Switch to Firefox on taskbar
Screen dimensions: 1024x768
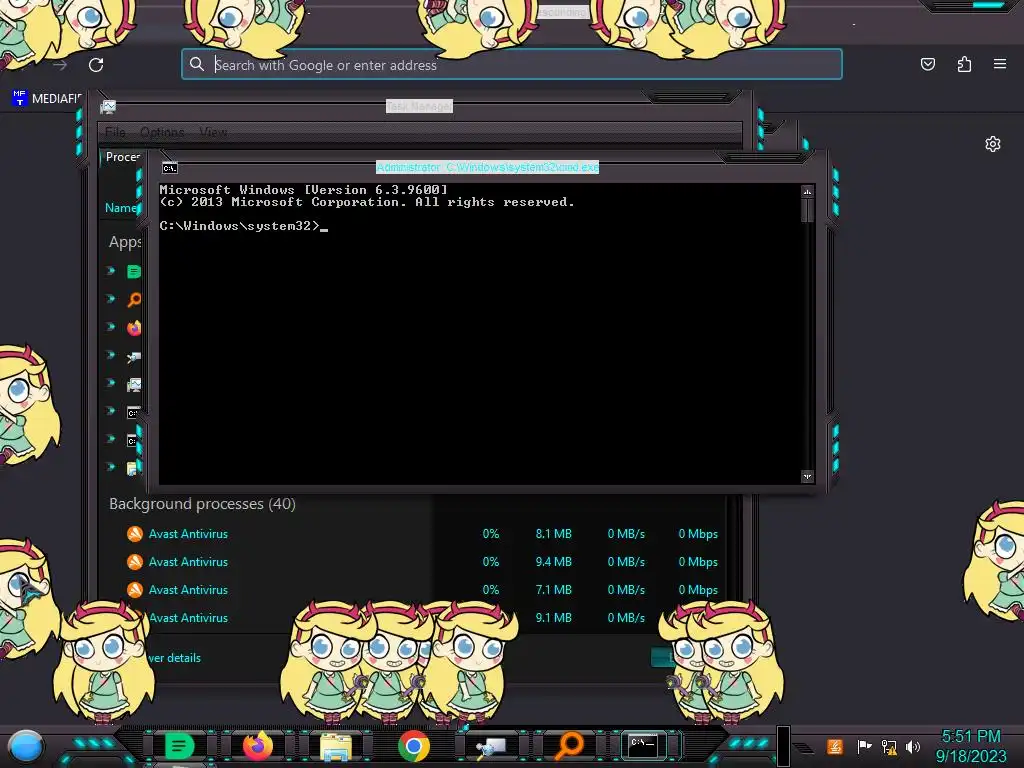pyautogui.click(x=258, y=746)
